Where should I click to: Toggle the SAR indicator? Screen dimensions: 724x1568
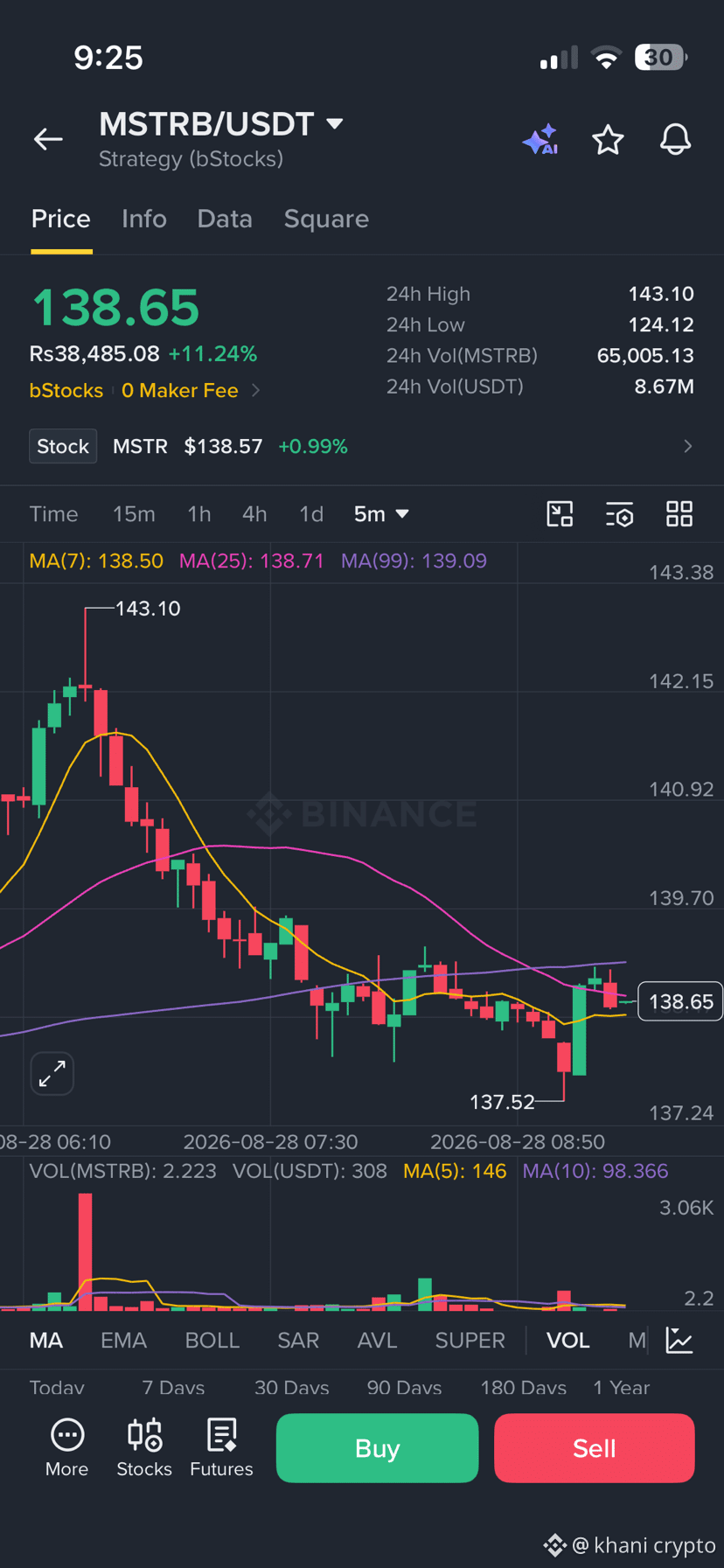298,1341
